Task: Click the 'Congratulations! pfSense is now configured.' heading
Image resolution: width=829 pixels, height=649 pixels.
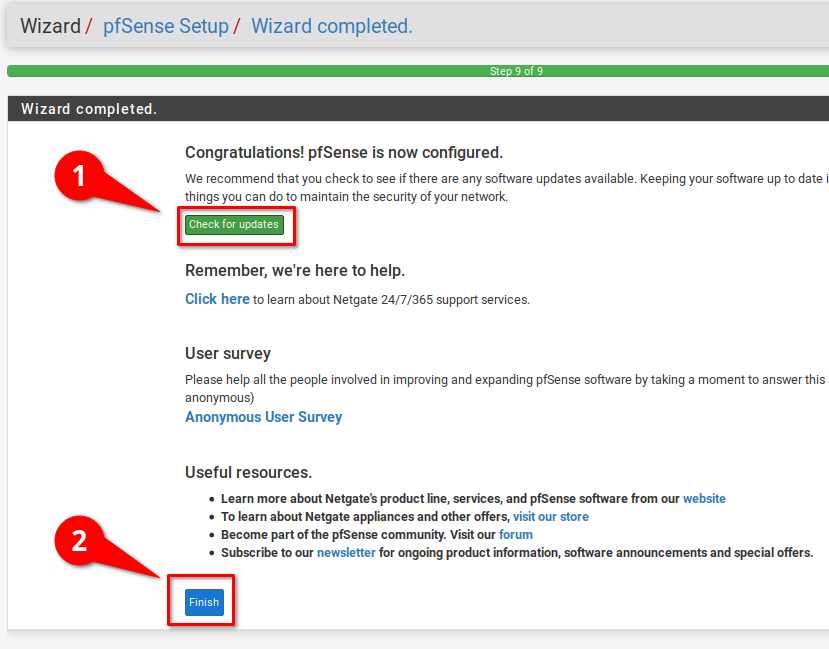Action: point(343,152)
